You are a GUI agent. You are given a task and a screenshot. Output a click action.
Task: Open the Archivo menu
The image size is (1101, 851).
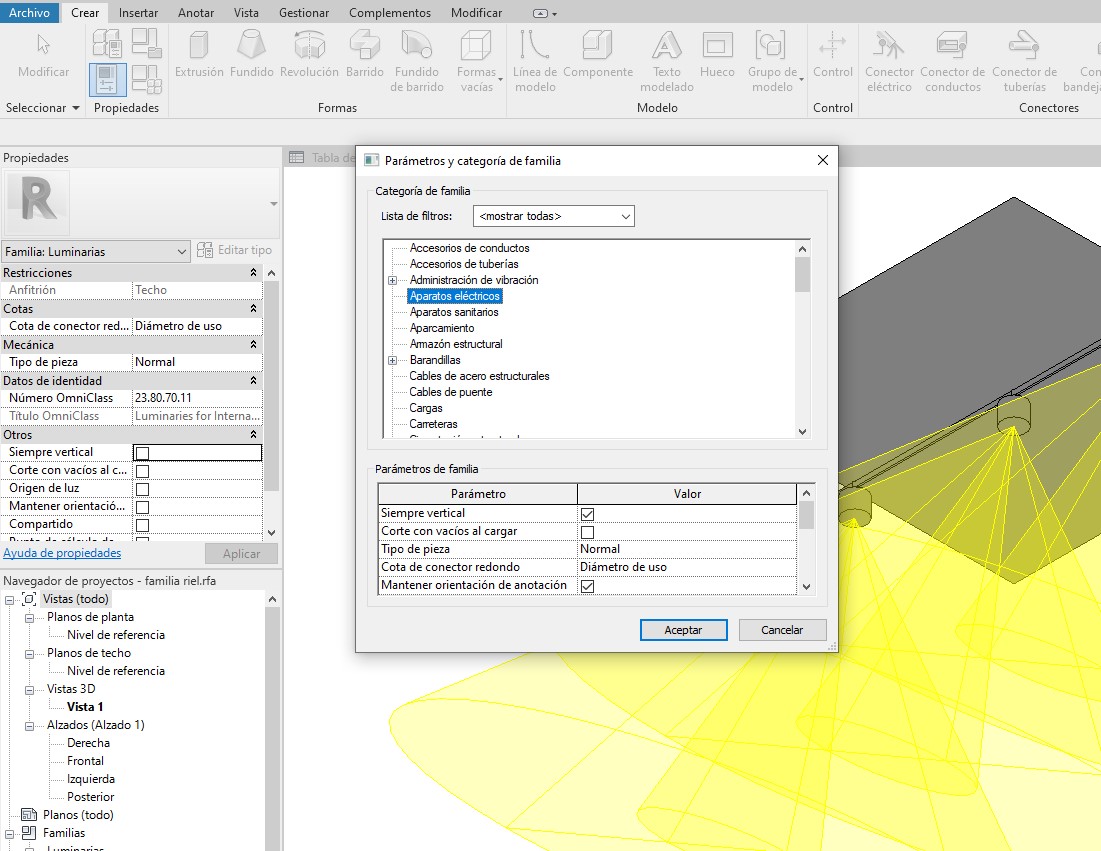[x=29, y=13]
